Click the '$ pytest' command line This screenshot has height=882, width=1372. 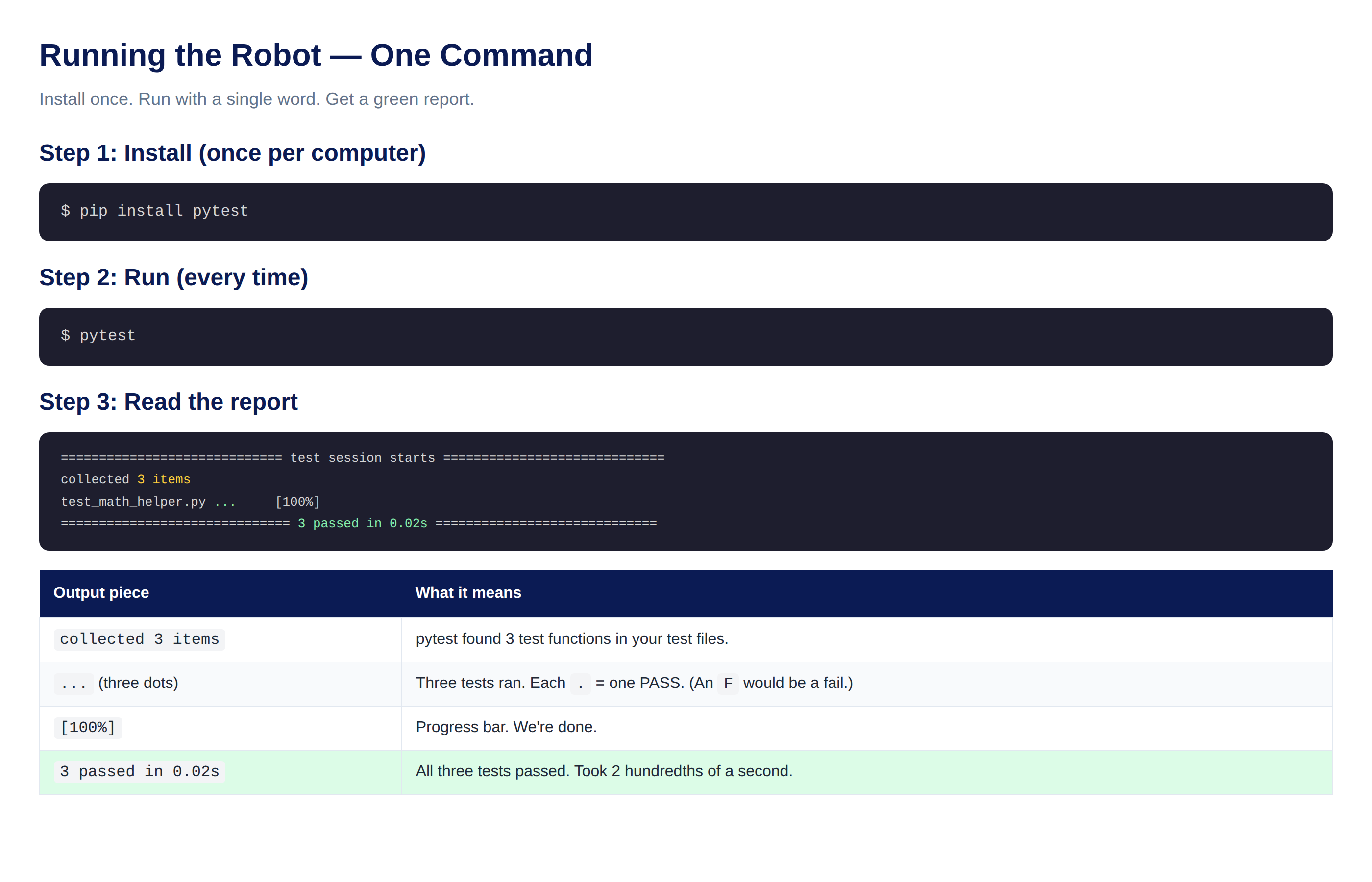click(98, 335)
